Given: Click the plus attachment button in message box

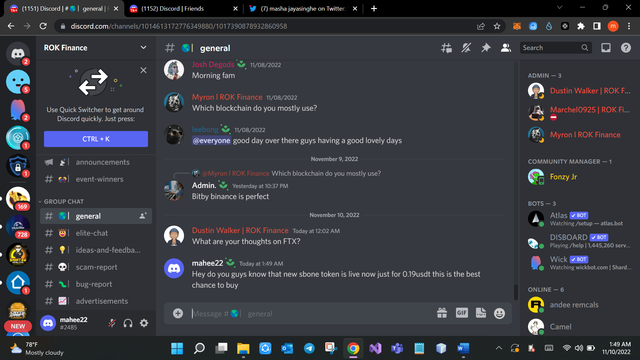Looking at the screenshot, I should 178,313.
